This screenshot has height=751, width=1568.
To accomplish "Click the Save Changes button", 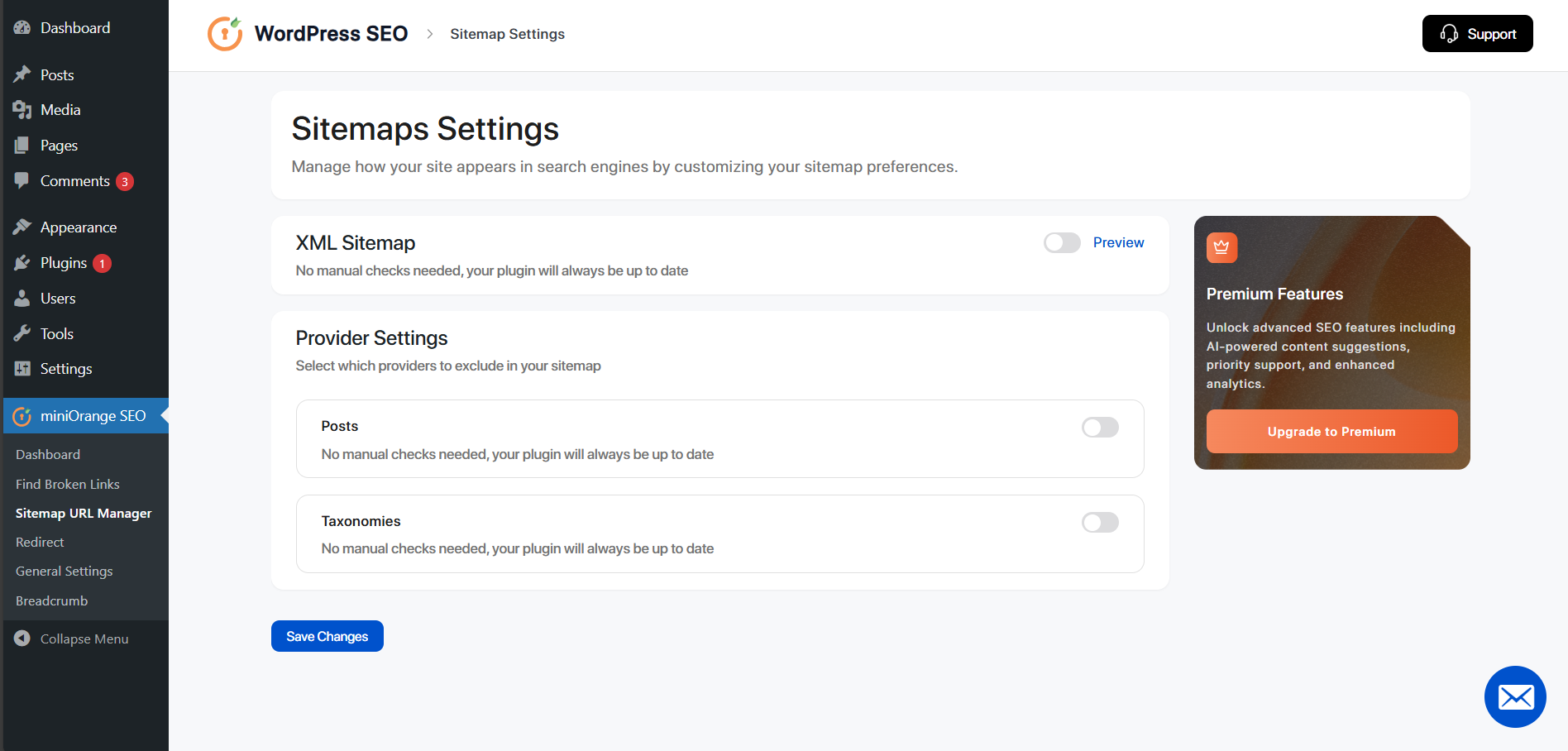I will 327,636.
